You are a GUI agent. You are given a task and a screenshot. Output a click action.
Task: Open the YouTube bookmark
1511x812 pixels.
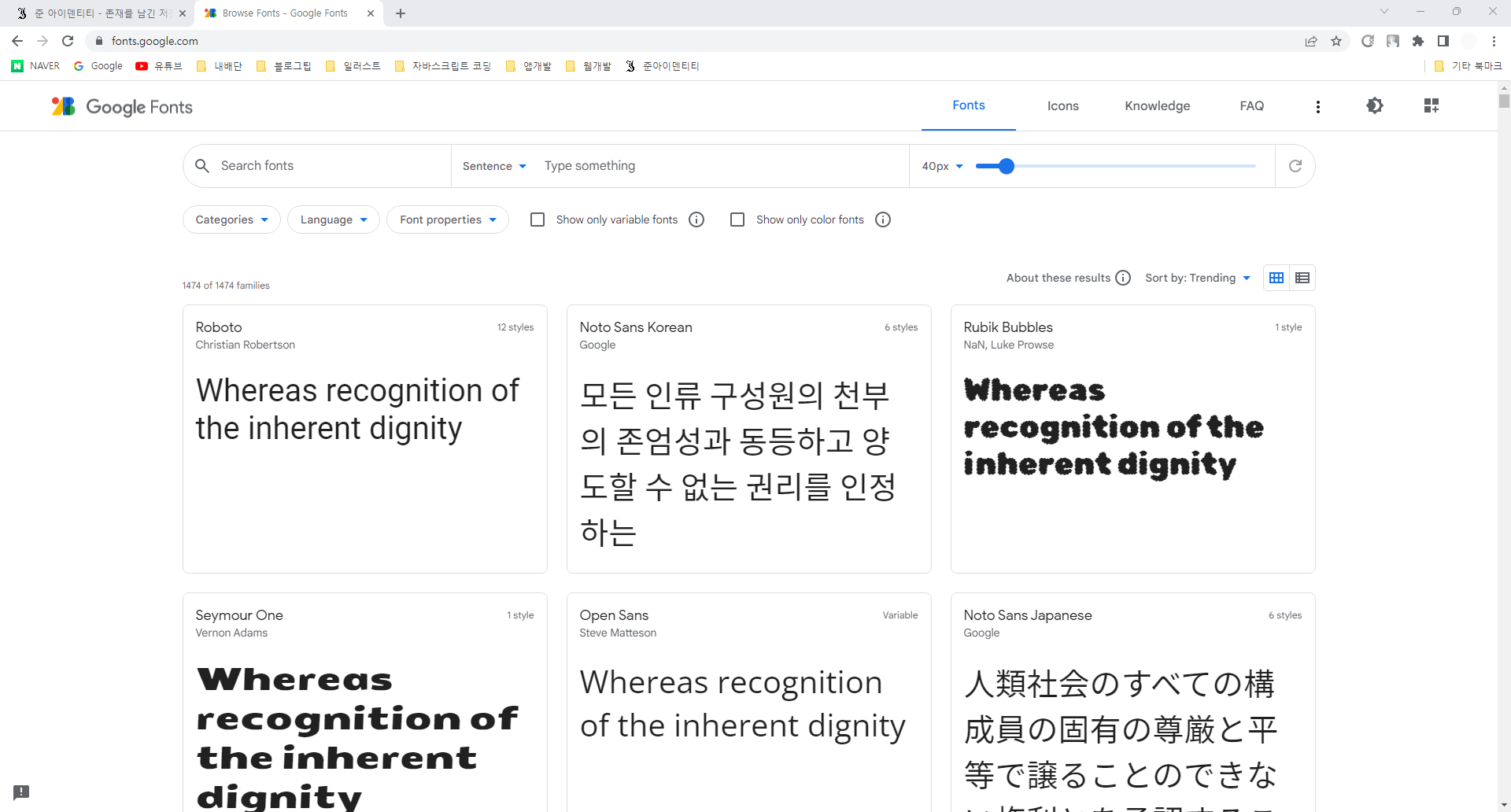pyautogui.click(x=159, y=66)
